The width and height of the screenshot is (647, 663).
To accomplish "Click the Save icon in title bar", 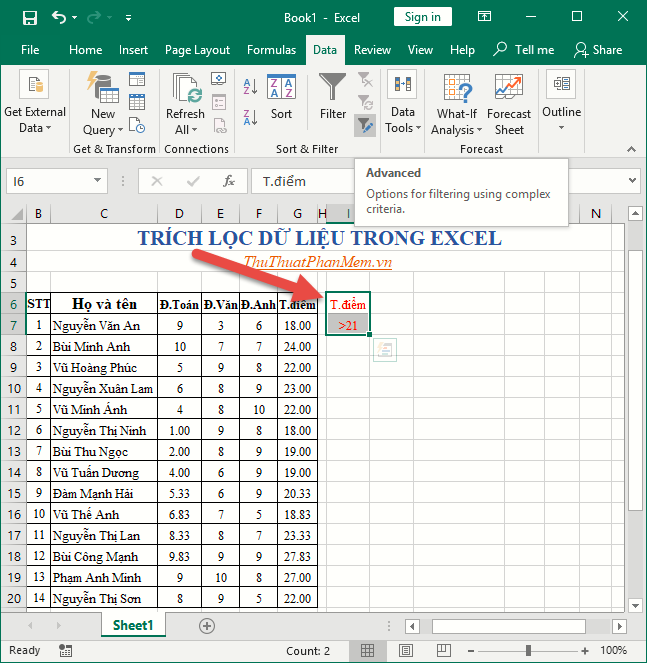I will tap(30, 18).
